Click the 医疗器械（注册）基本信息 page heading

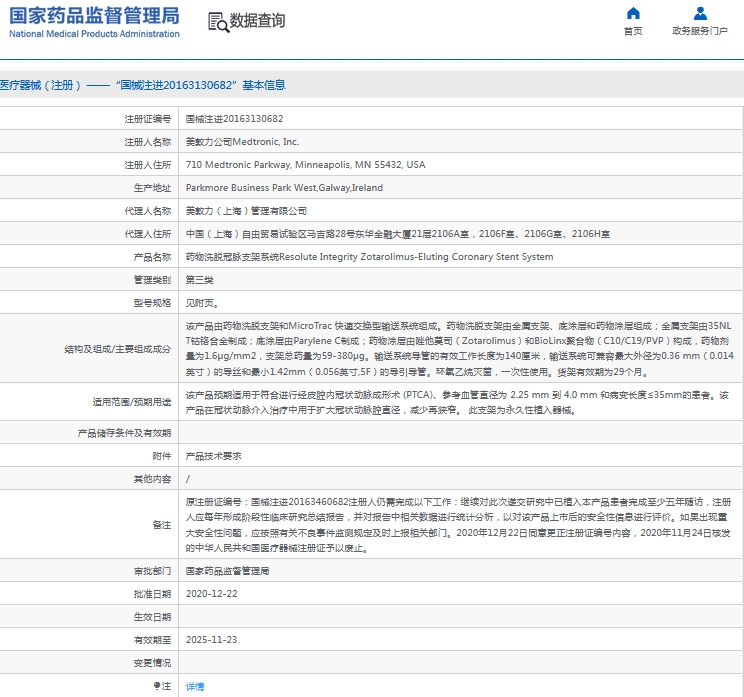142,85
